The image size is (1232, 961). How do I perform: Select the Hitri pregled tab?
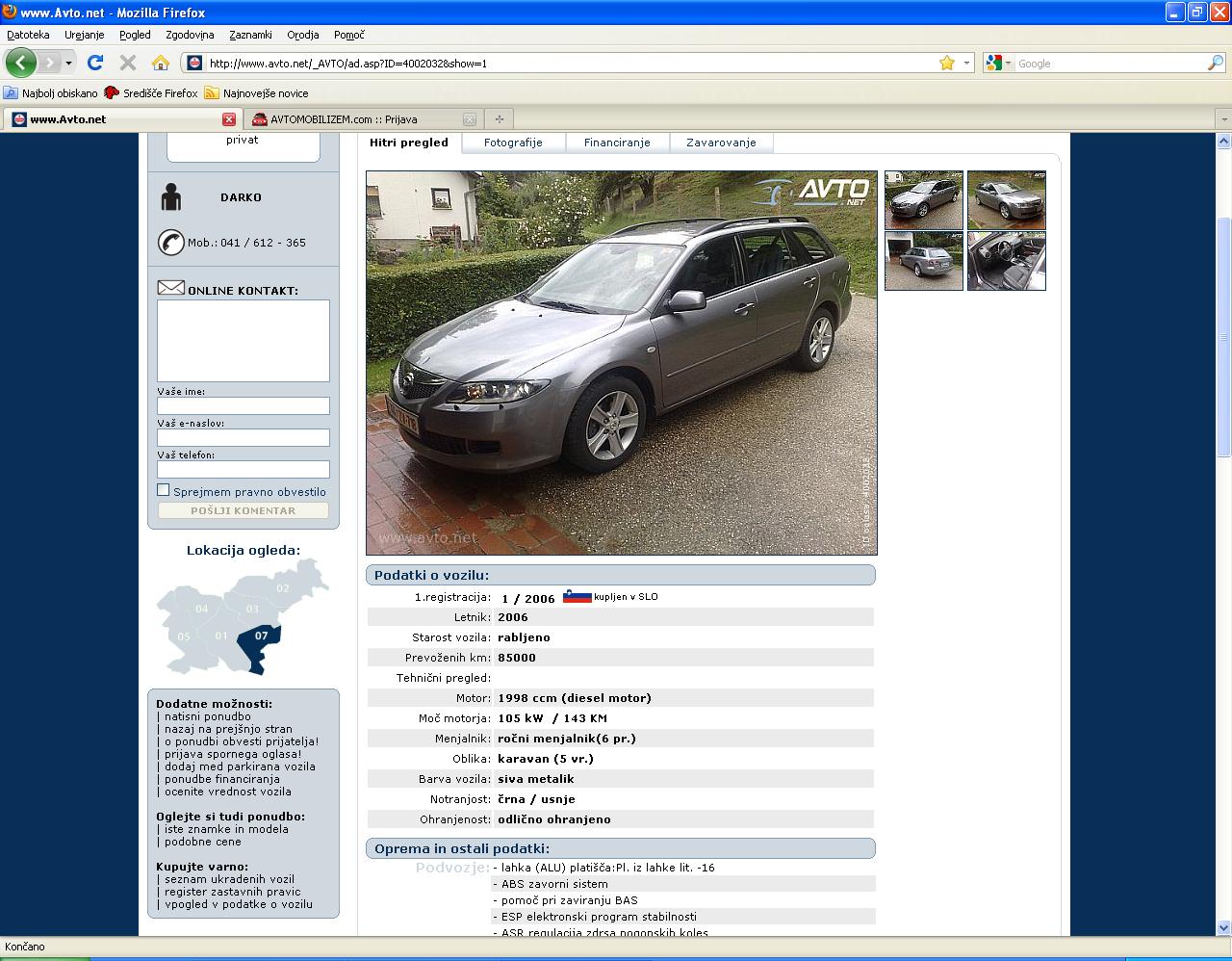tap(409, 143)
